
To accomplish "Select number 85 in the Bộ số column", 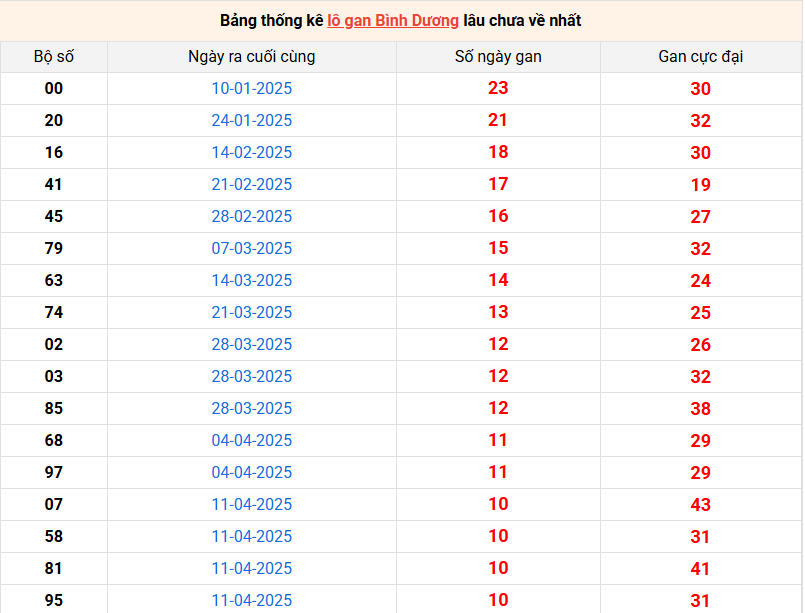I will pos(54,409).
